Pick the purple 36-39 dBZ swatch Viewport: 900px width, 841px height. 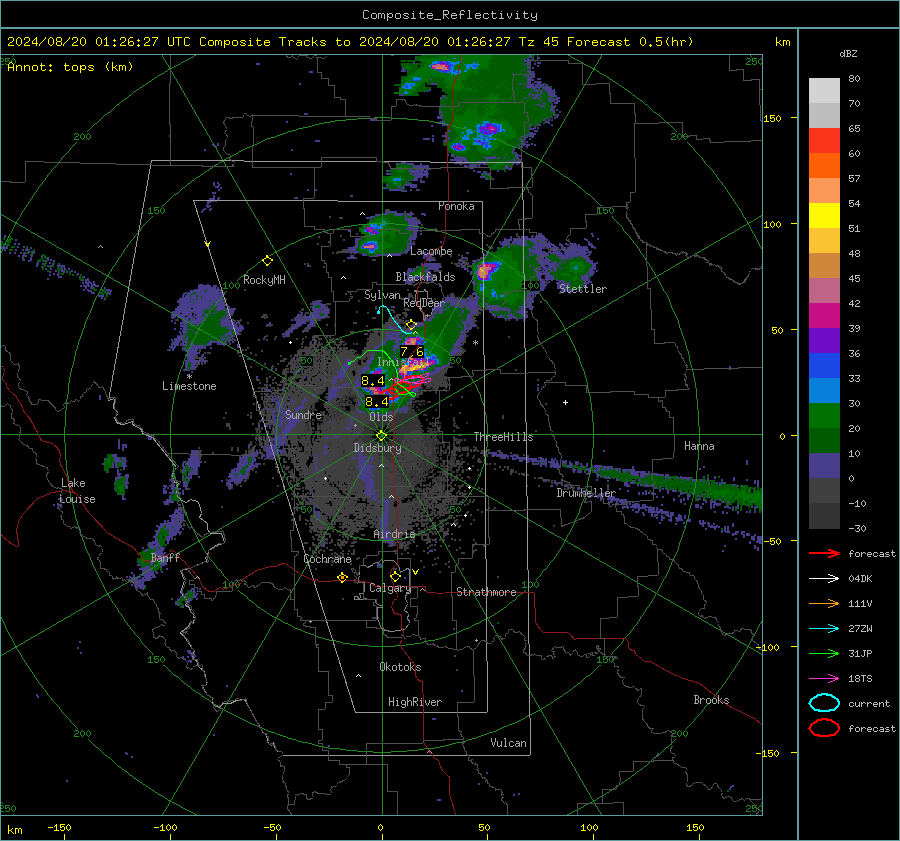click(x=824, y=340)
